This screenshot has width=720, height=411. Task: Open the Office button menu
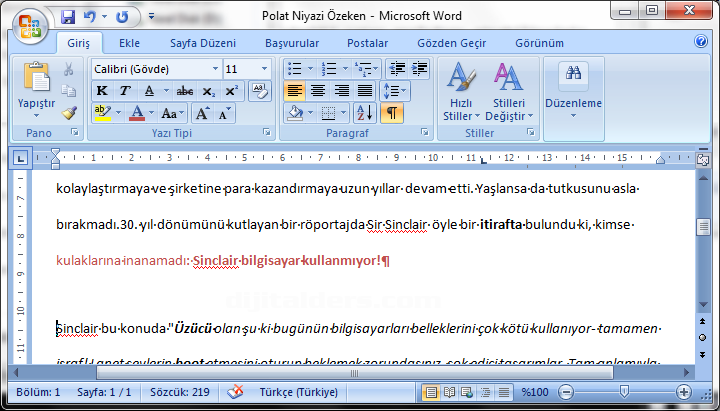[30, 26]
